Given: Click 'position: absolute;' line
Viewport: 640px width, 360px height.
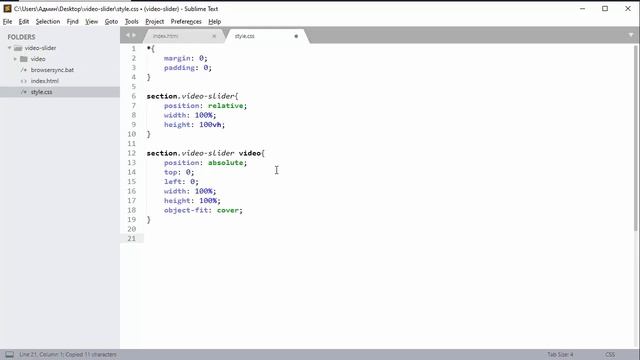Looking at the screenshot, I should pyautogui.click(x=205, y=162).
